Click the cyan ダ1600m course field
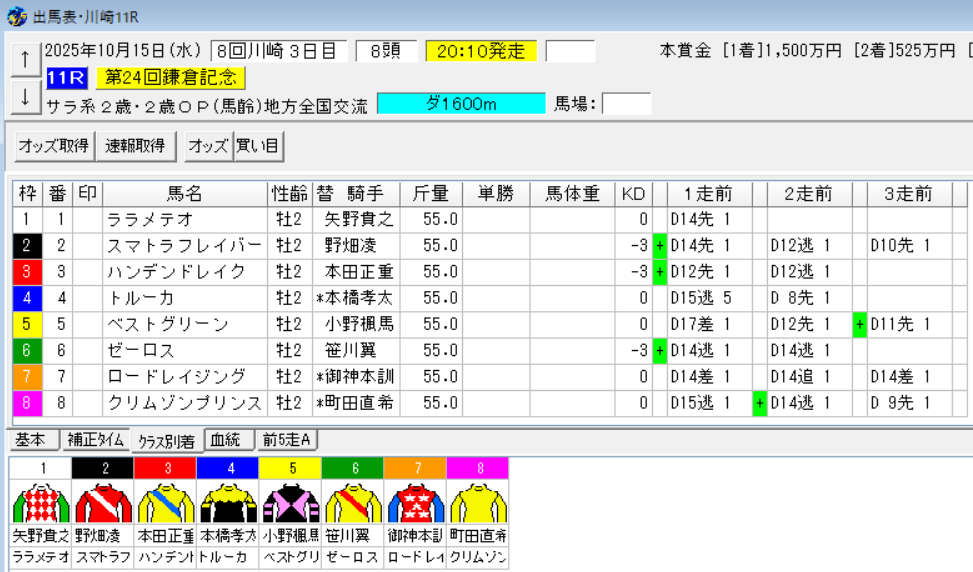 click(461, 104)
